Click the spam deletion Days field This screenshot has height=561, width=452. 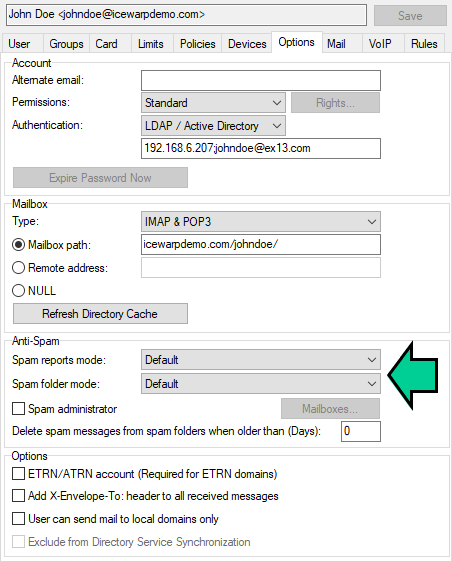click(x=361, y=431)
